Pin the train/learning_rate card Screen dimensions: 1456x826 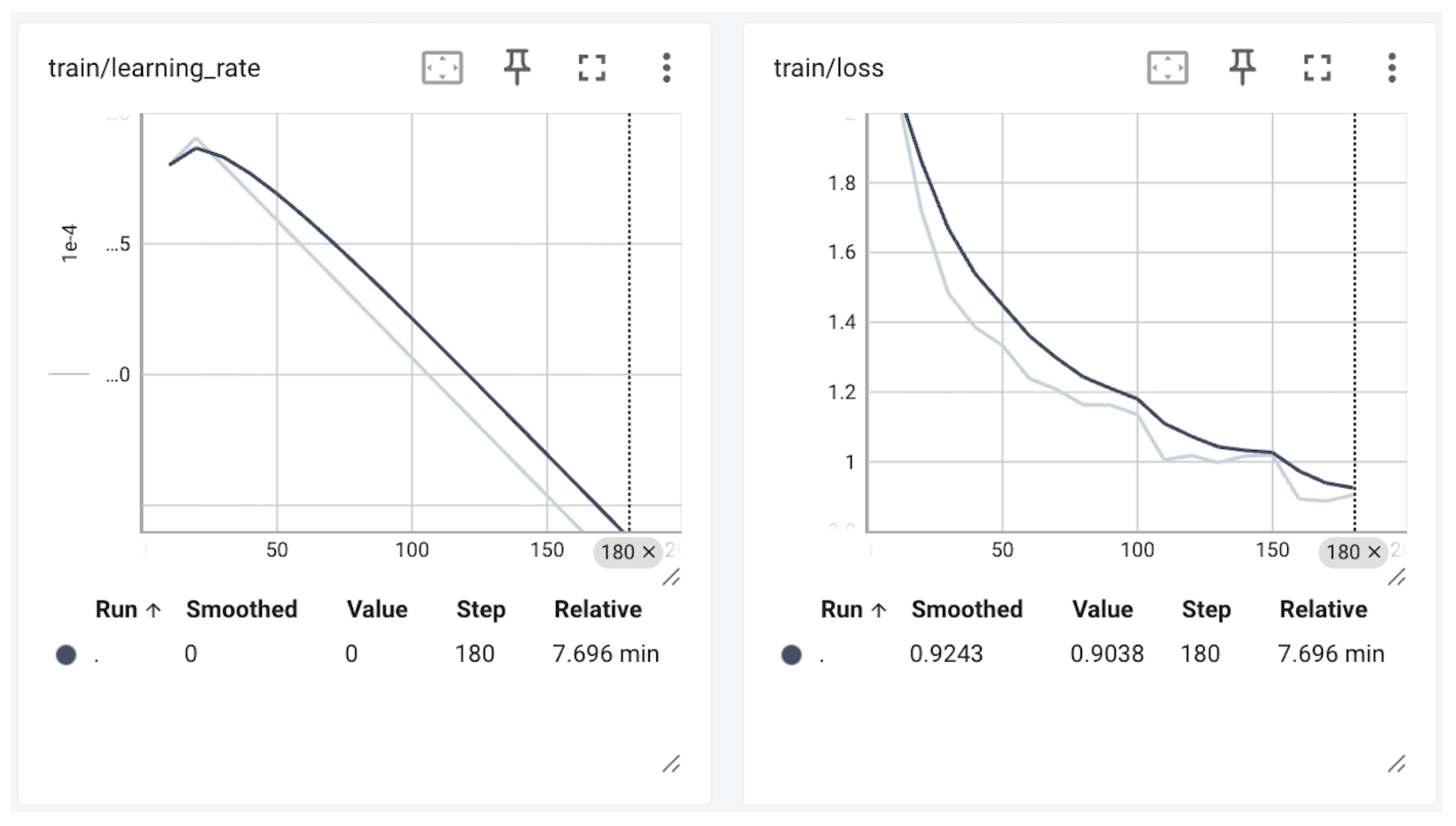(x=517, y=67)
